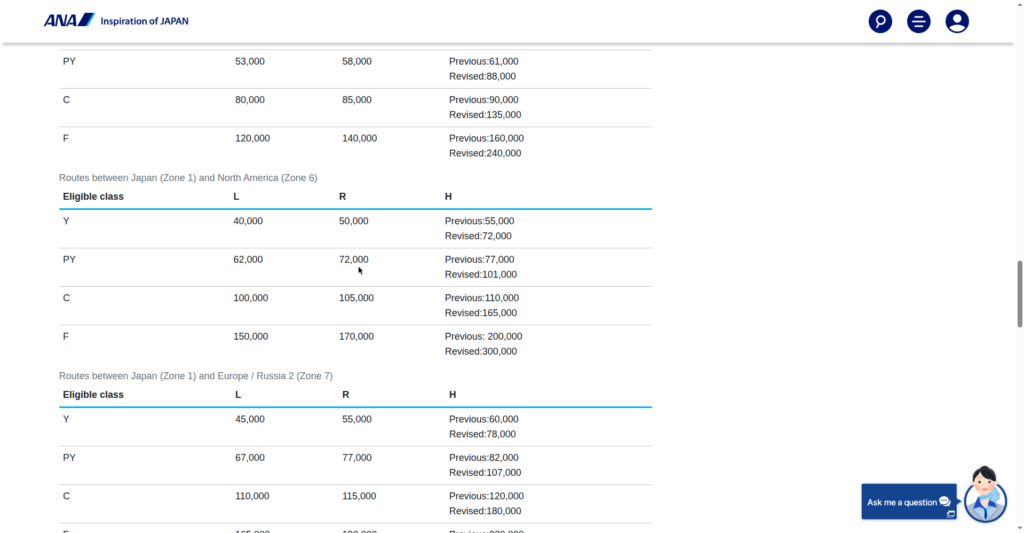The image size is (1024, 533).
Task: Click Eligible class header in Zone 7 table
Action: click(93, 395)
